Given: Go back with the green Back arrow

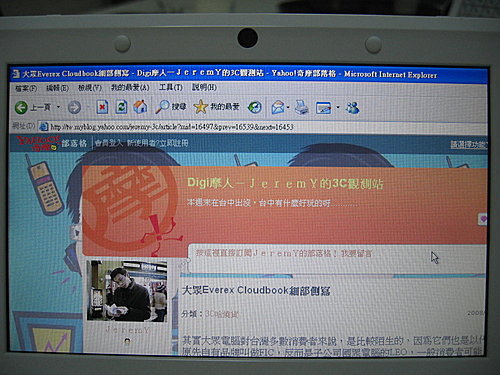Looking at the screenshot, I should (21, 107).
